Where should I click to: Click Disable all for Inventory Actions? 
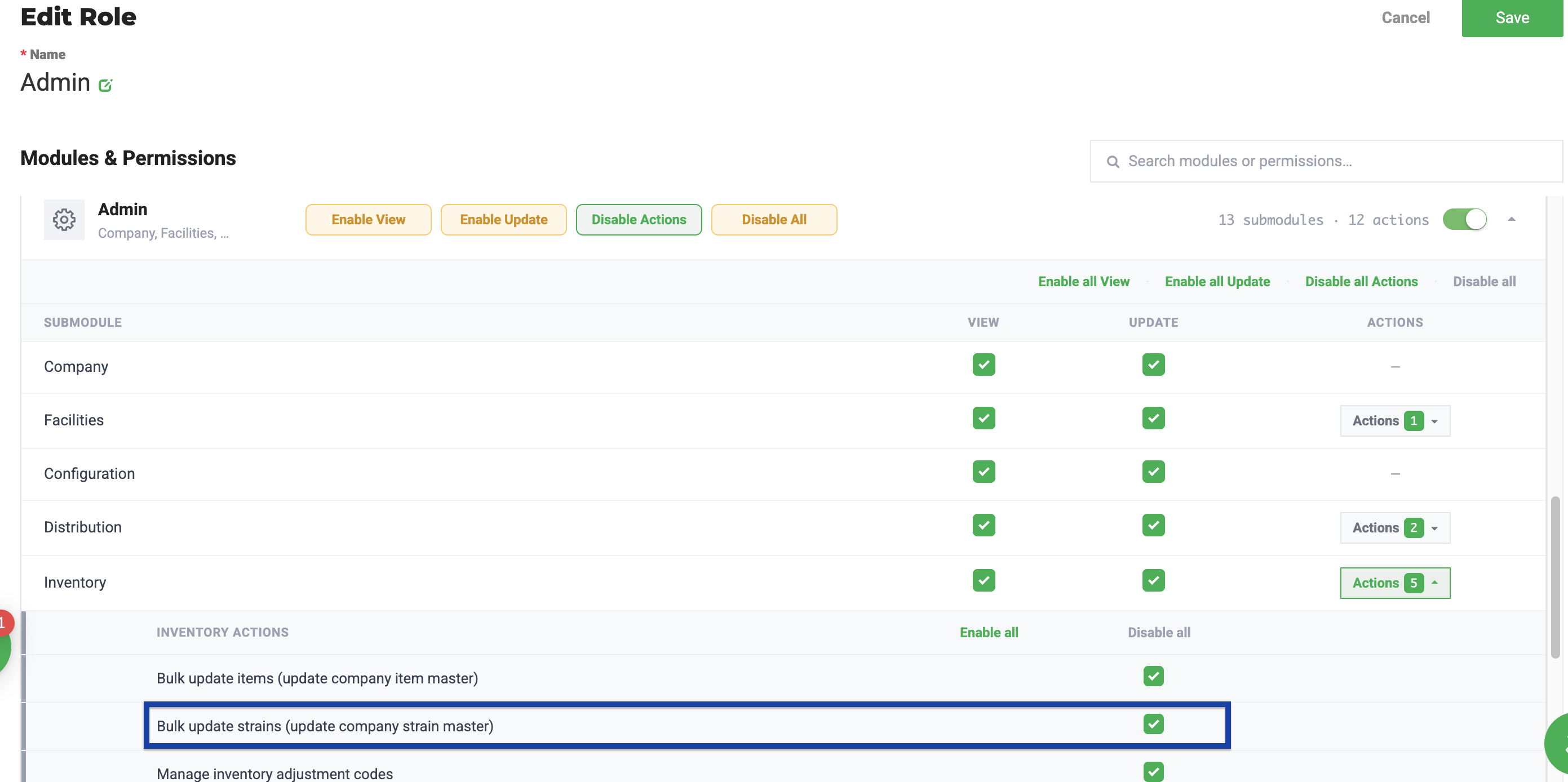[x=1159, y=633]
